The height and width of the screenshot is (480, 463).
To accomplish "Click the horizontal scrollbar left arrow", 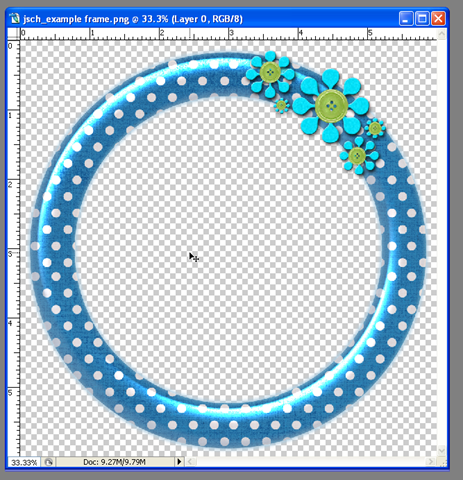I will [190, 462].
